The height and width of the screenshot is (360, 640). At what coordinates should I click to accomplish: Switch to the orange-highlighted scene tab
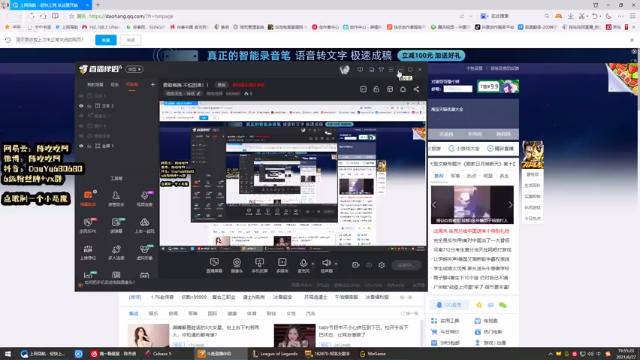point(132,84)
